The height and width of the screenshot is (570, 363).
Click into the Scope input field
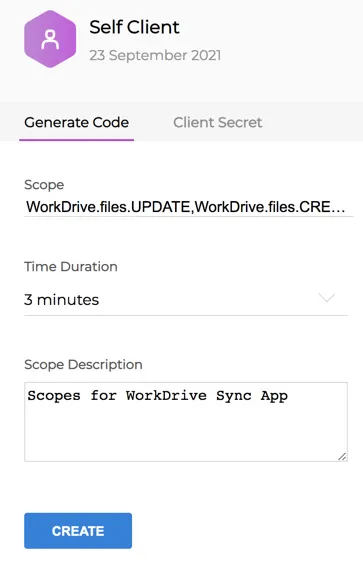click(189, 207)
